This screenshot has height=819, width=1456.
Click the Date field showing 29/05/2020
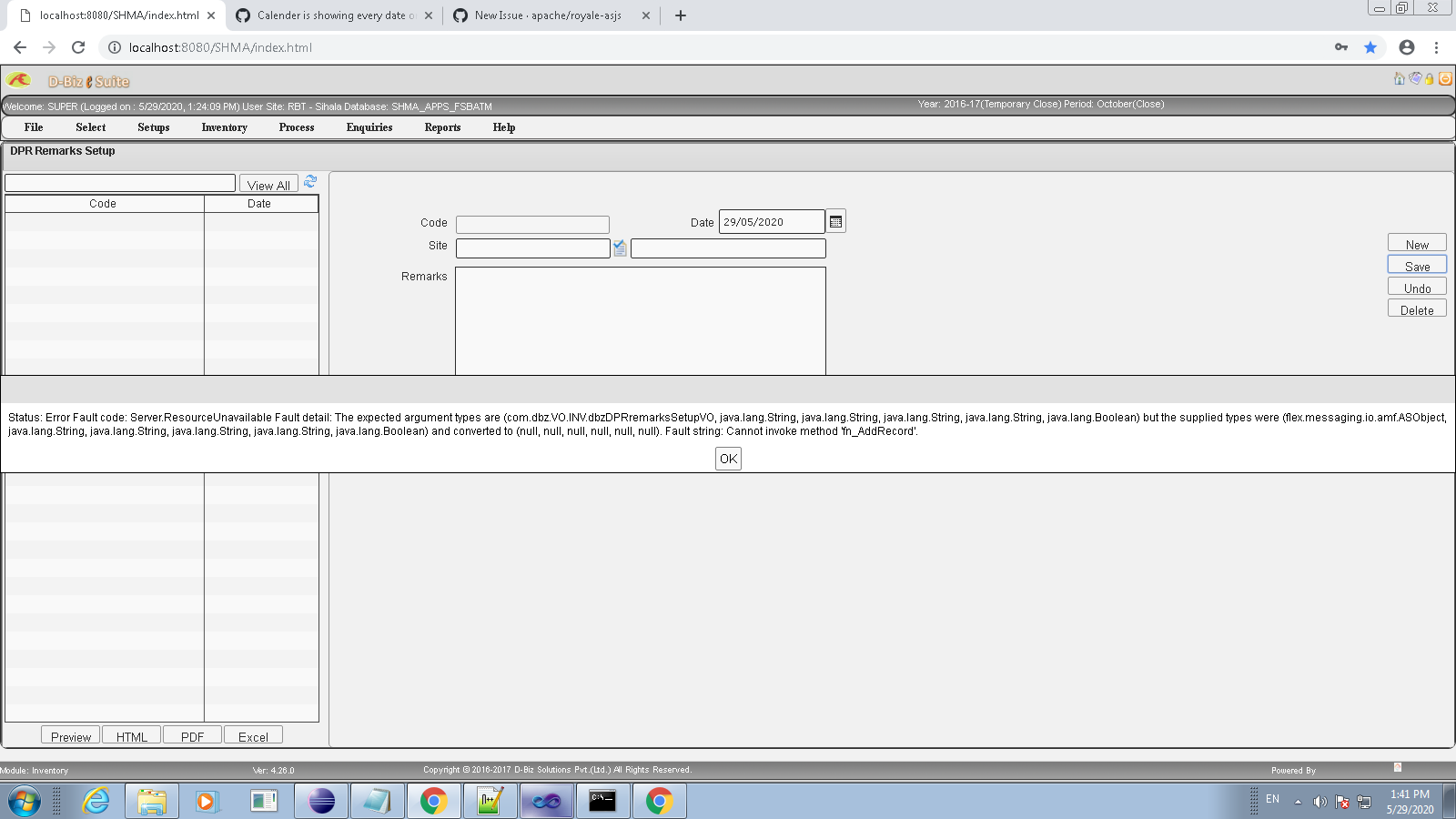[x=772, y=222]
